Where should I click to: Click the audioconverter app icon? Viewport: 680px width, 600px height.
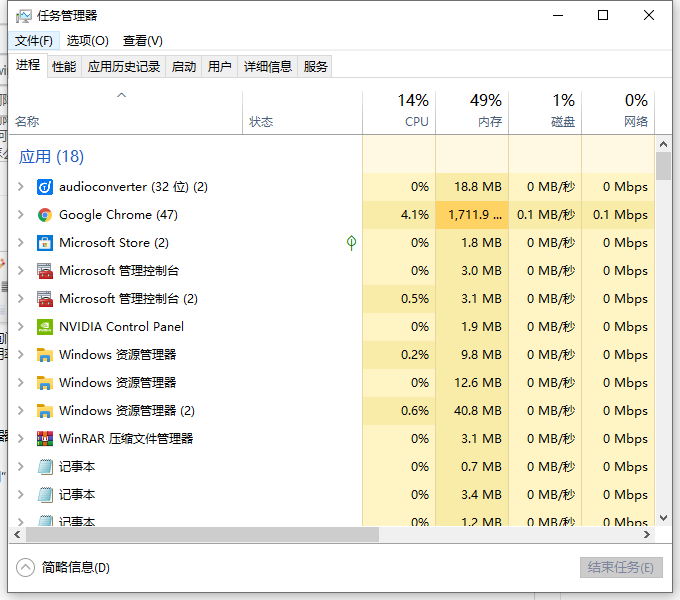click(x=44, y=187)
